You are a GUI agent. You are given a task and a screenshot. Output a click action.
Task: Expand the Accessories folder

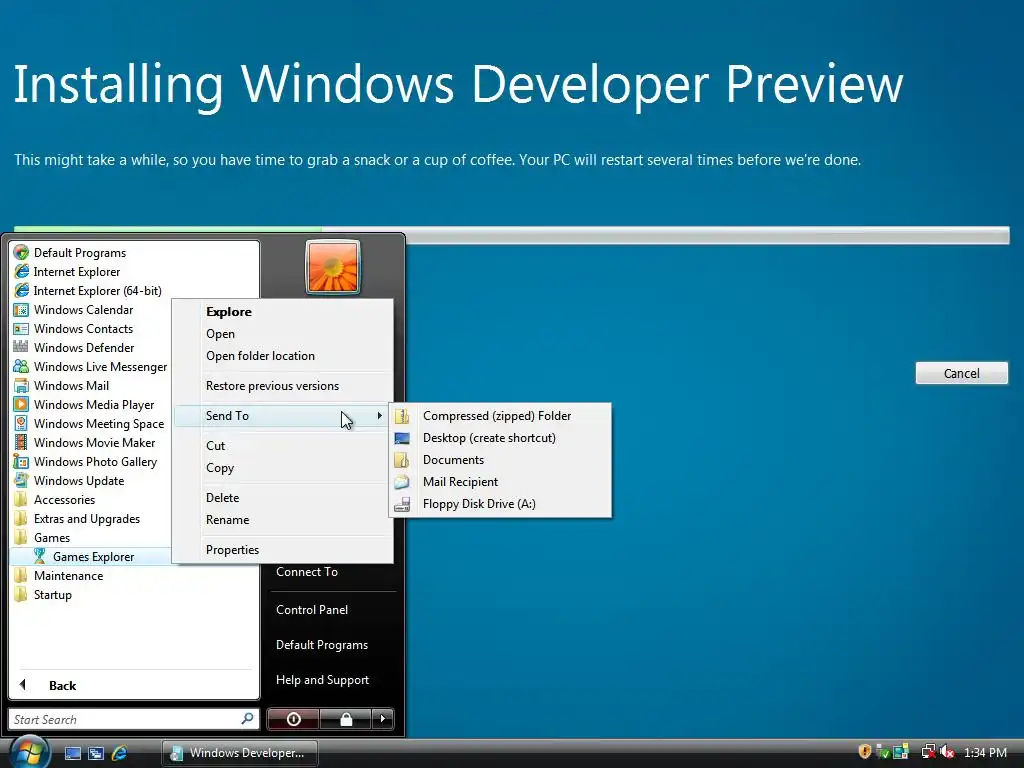click(x=64, y=500)
